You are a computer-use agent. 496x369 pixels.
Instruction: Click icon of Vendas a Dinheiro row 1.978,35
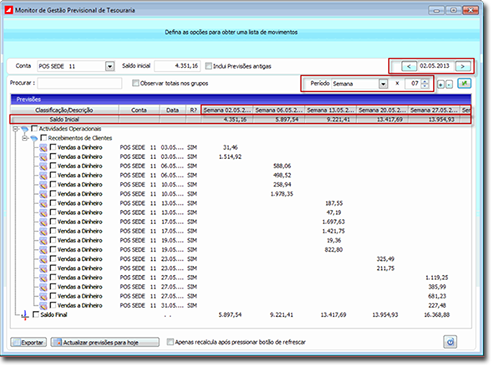point(43,194)
